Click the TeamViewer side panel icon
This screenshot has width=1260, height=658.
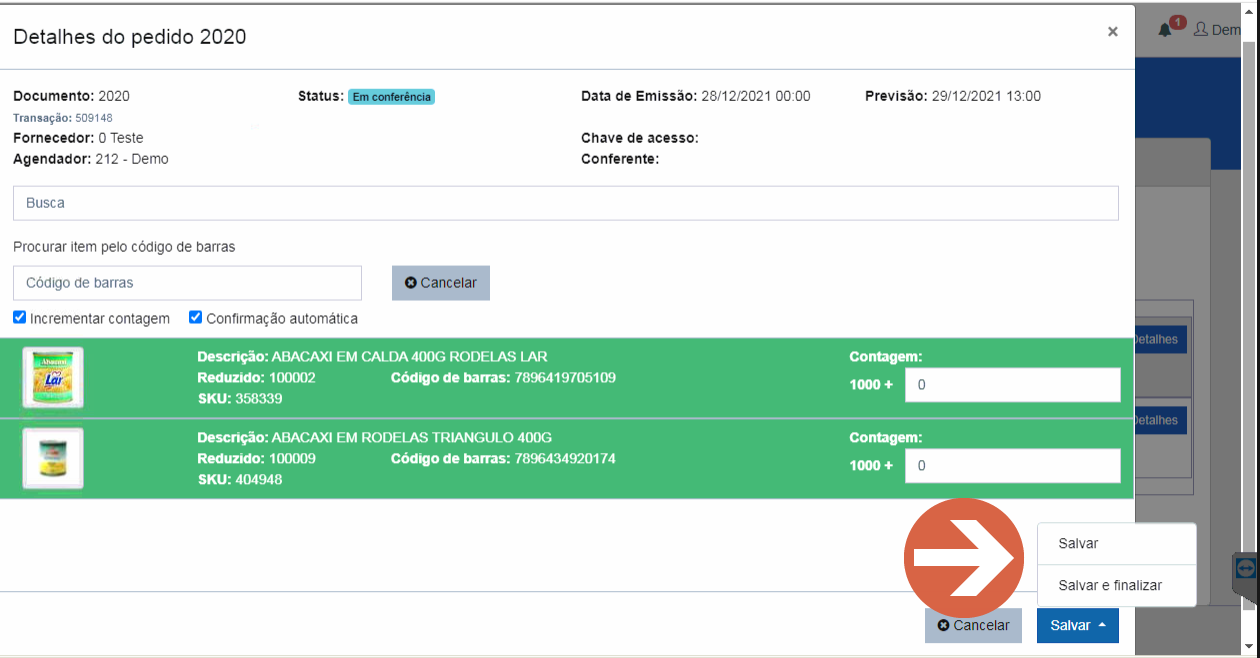1246,569
